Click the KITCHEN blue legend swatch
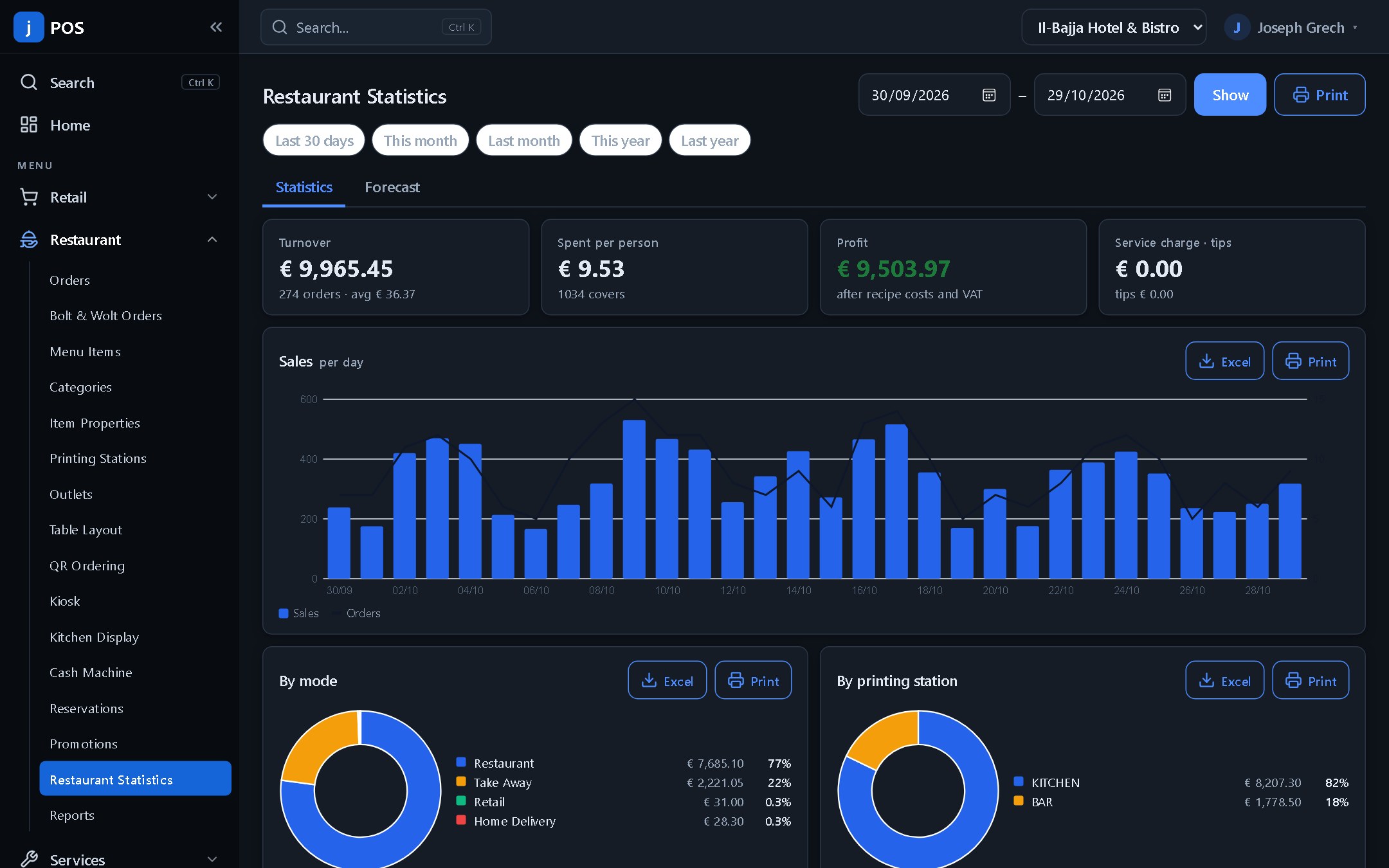Viewport: 1389px width, 868px height. 1019,781
